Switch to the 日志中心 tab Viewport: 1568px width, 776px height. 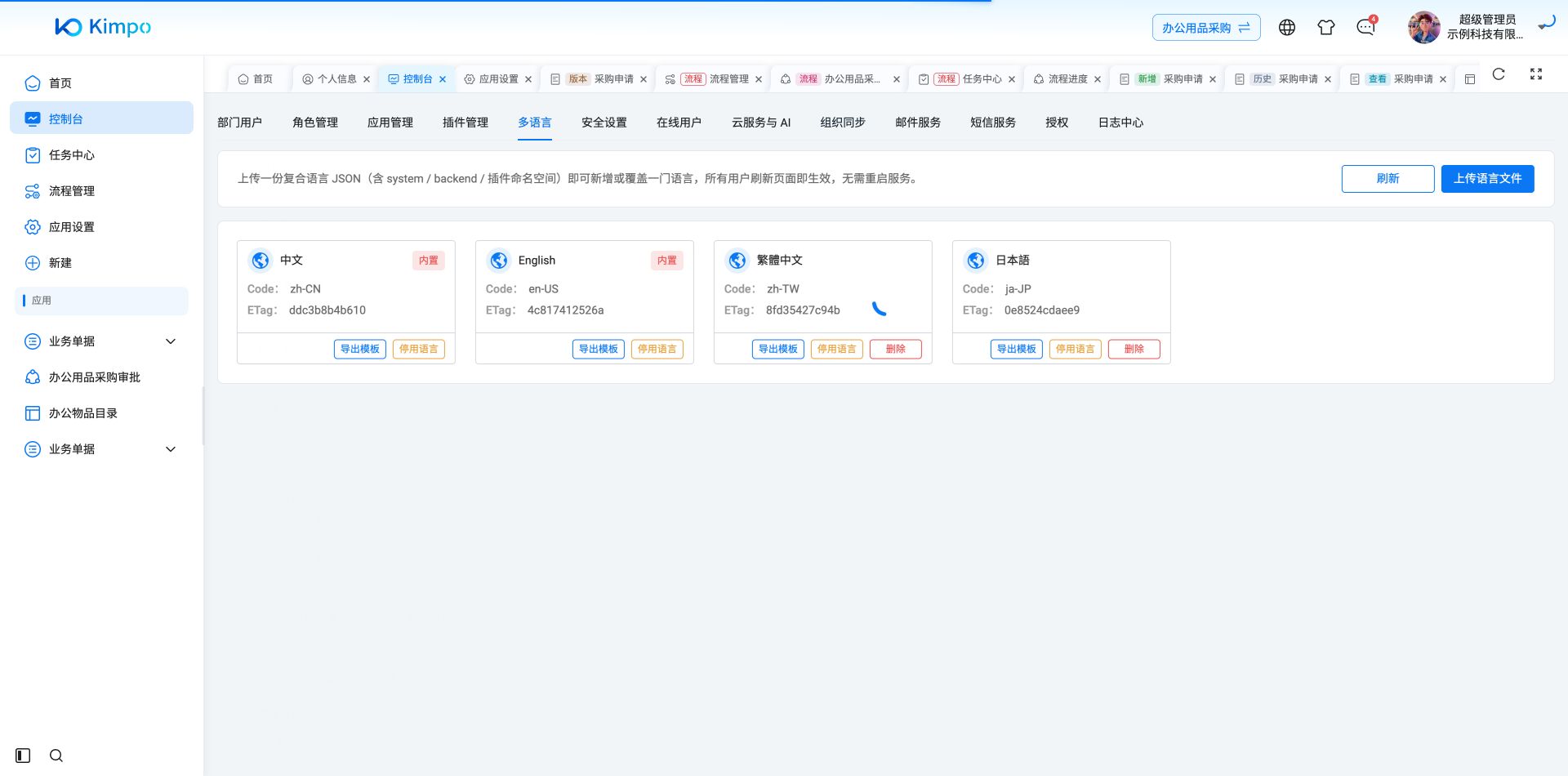click(1120, 123)
